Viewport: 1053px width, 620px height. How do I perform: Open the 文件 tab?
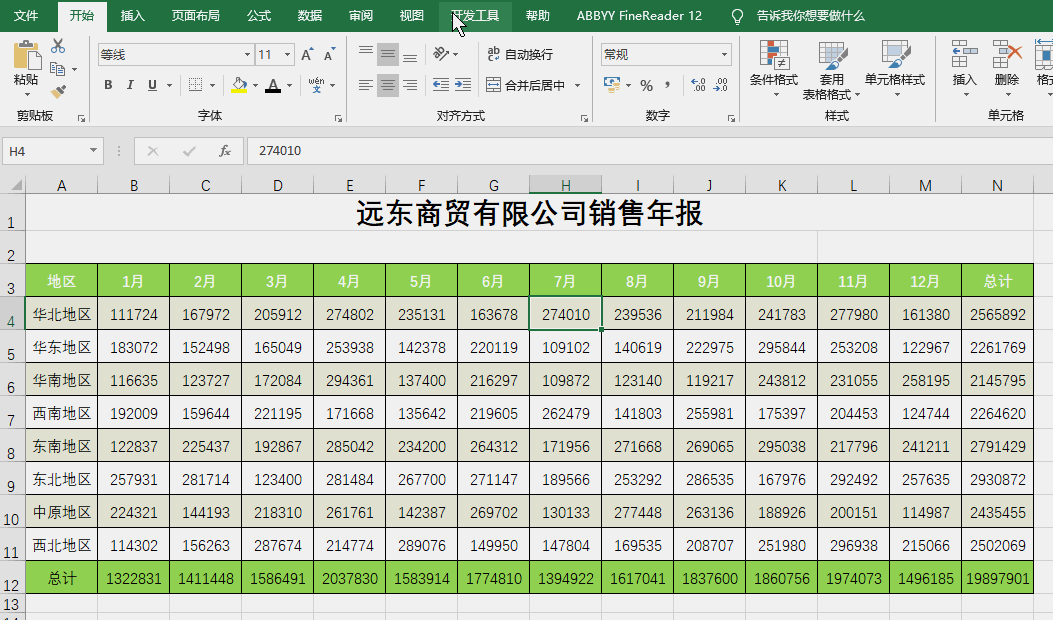tap(26, 15)
